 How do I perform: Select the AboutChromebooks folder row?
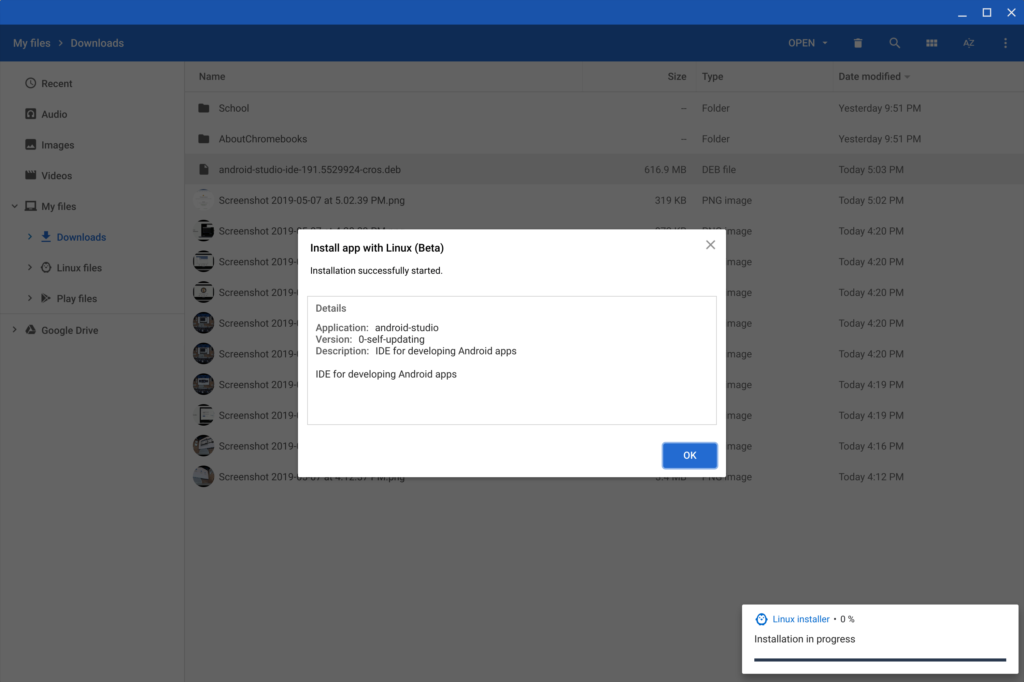604,139
